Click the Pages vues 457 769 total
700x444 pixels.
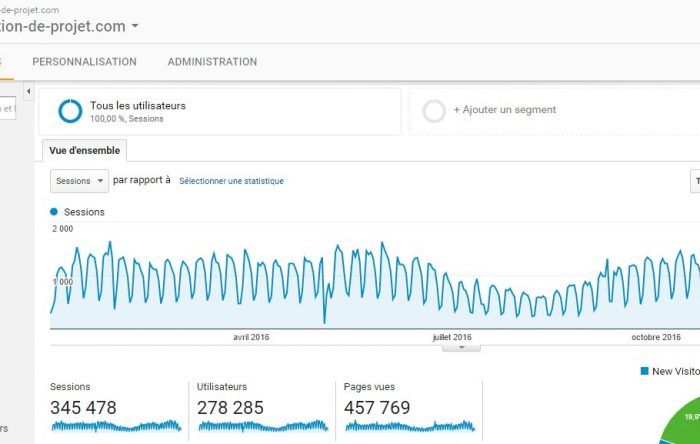[x=377, y=407]
